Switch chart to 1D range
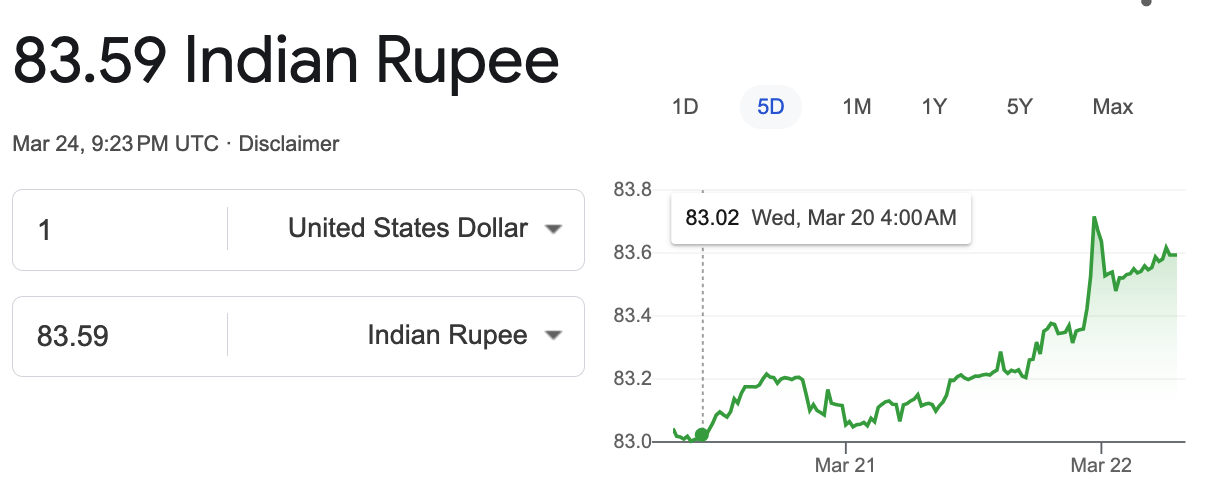 684,107
